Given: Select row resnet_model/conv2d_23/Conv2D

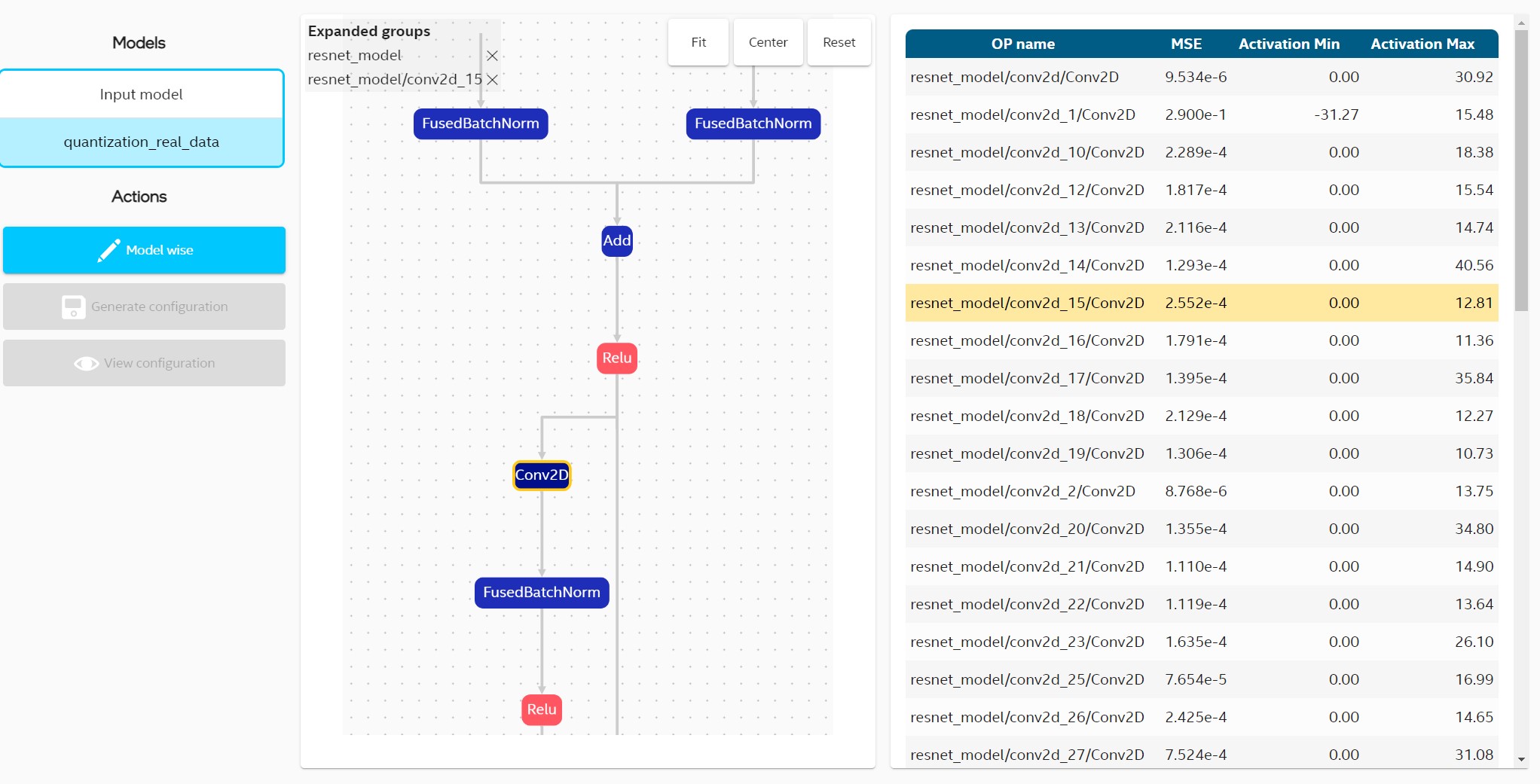Looking at the screenshot, I should [1202, 642].
